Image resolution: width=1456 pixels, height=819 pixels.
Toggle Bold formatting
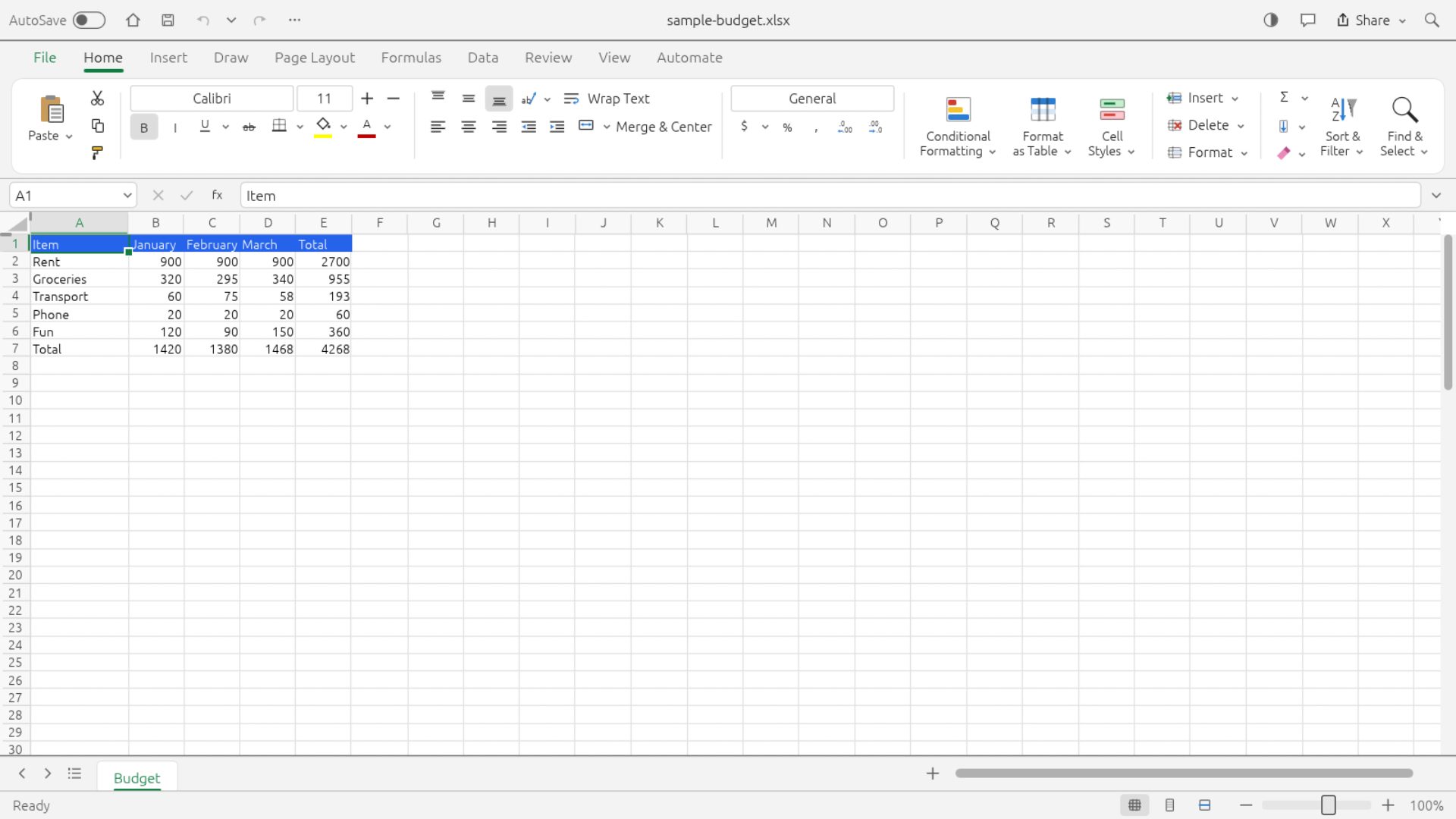click(144, 127)
